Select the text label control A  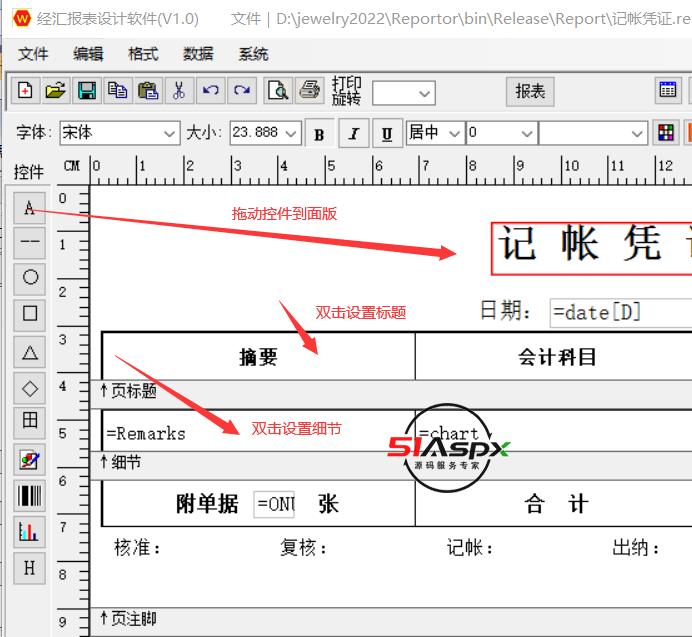[x=30, y=207]
